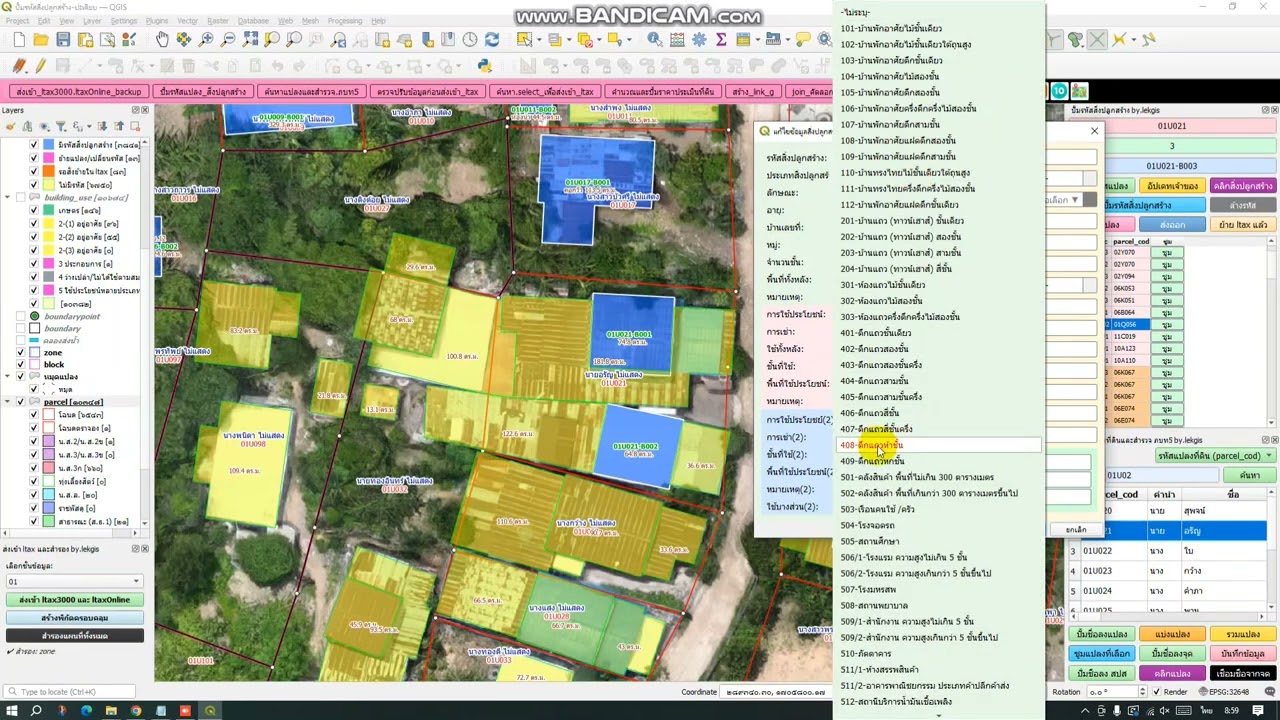
Task: Open the Raster menu
Action: pyautogui.click(x=218, y=21)
